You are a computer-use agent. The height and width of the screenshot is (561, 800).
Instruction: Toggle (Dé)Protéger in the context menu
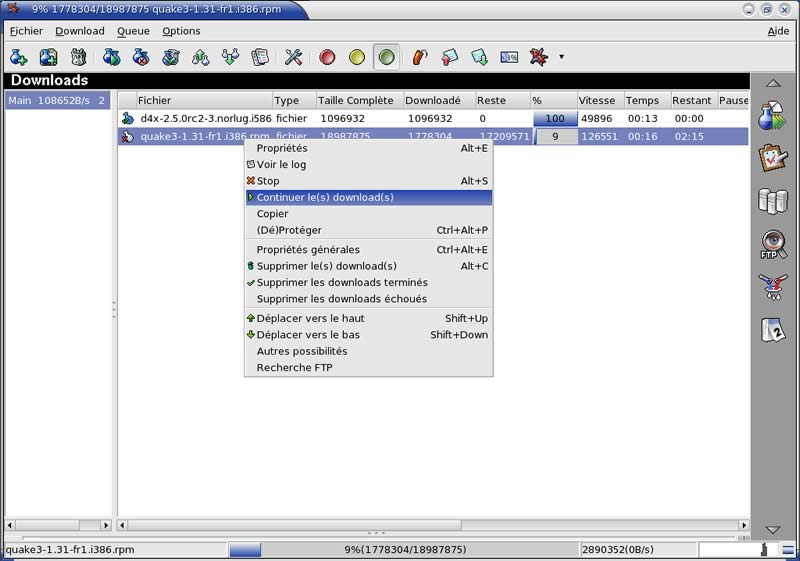(368, 230)
